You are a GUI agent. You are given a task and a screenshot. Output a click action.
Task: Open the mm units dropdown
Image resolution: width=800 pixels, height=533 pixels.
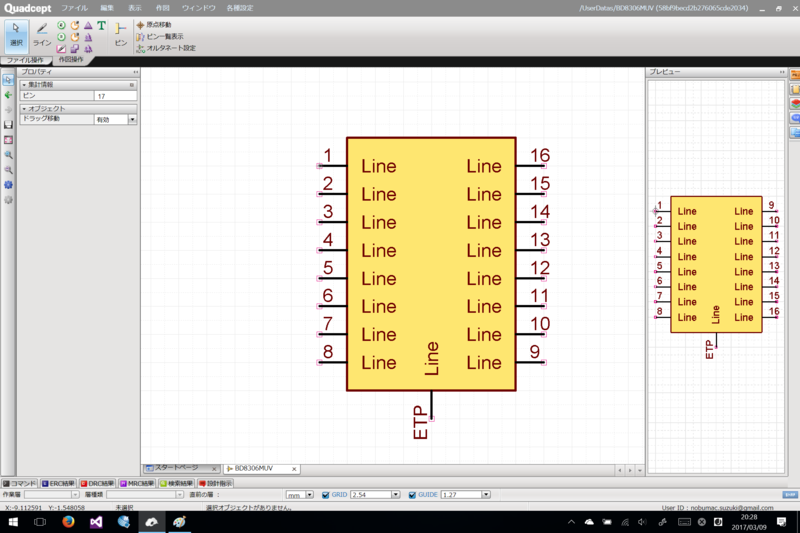(x=309, y=495)
